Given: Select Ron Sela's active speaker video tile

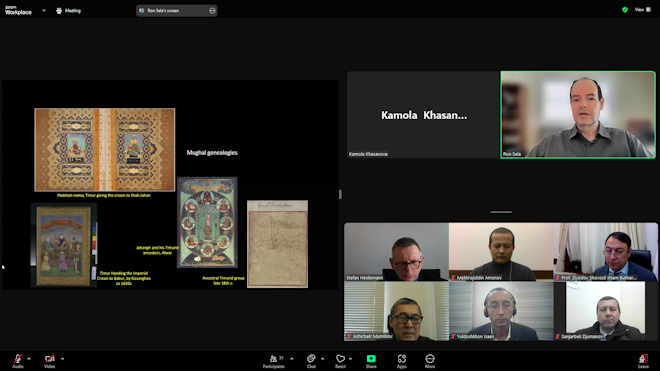Looking at the screenshot, I should click(x=578, y=115).
